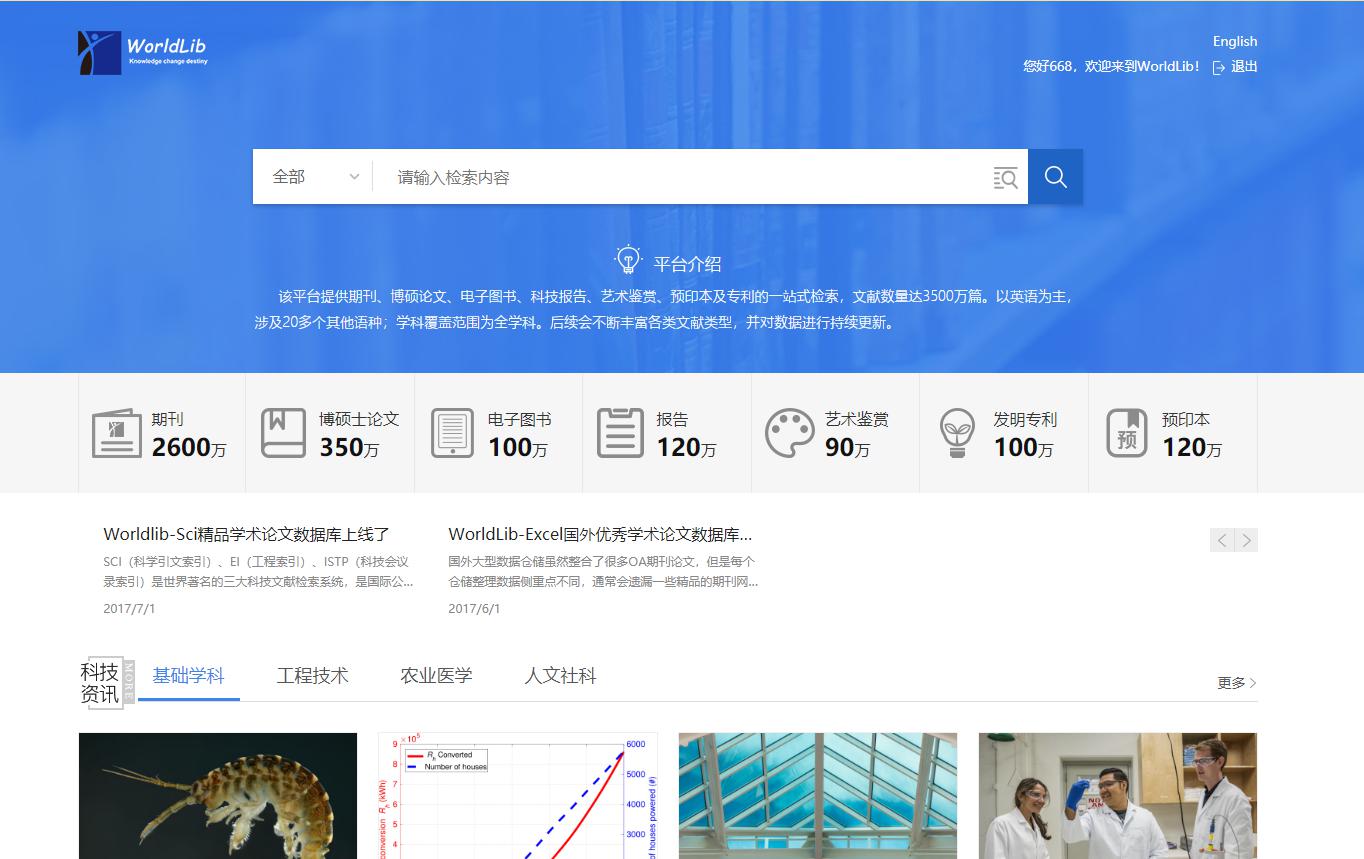This screenshot has height=859, width=1364.
Task: Click the preprint (预印本) bookmark icon
Action: click(x=1126, y=433)
